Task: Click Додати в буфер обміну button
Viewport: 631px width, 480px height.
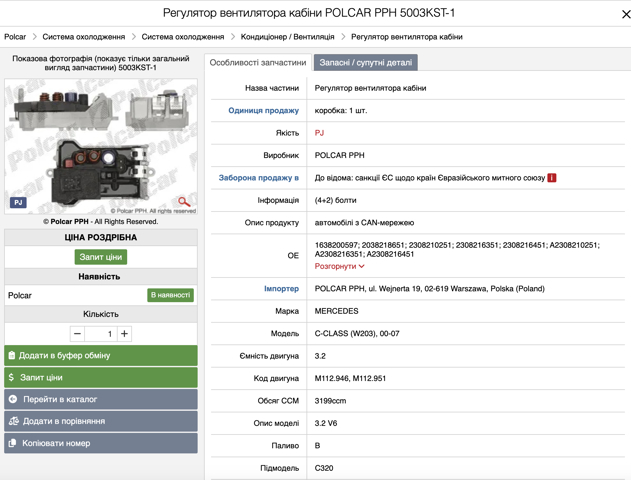Action: (x=101, y=356)
